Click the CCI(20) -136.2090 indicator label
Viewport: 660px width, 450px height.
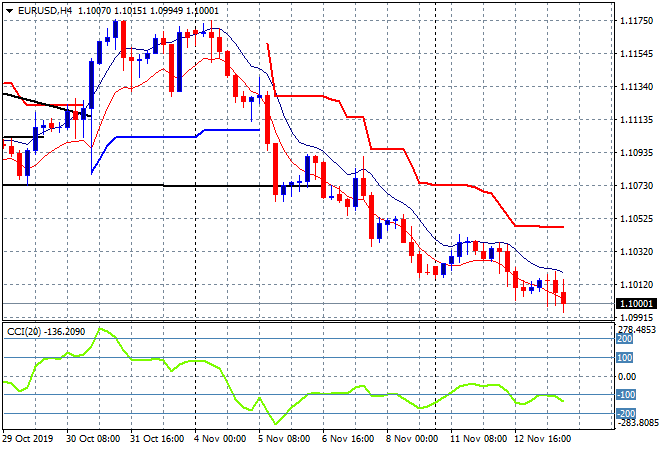pyautogui.click(x=46, y=332)
